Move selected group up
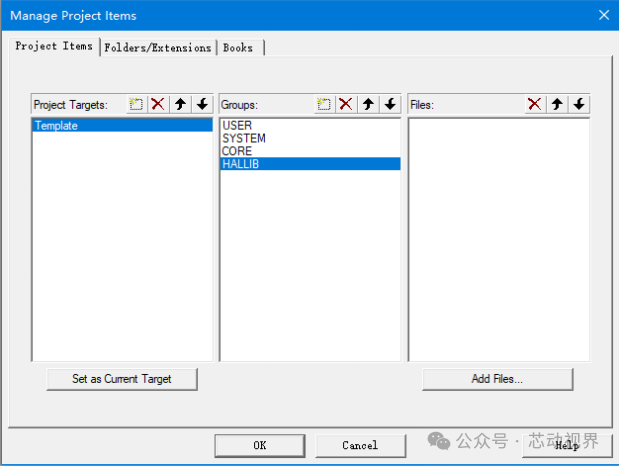 (x=368, y=105)
